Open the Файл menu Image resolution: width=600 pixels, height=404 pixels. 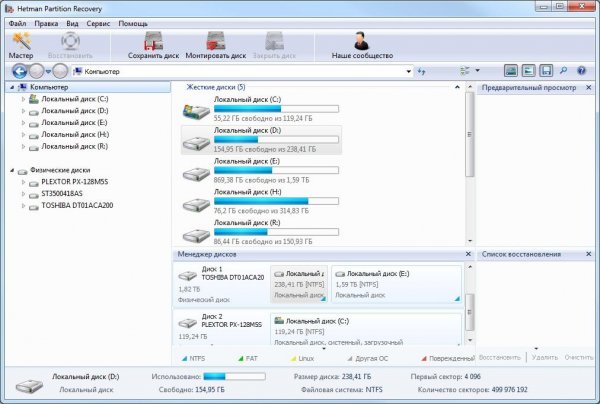click(x=17, y=24)
